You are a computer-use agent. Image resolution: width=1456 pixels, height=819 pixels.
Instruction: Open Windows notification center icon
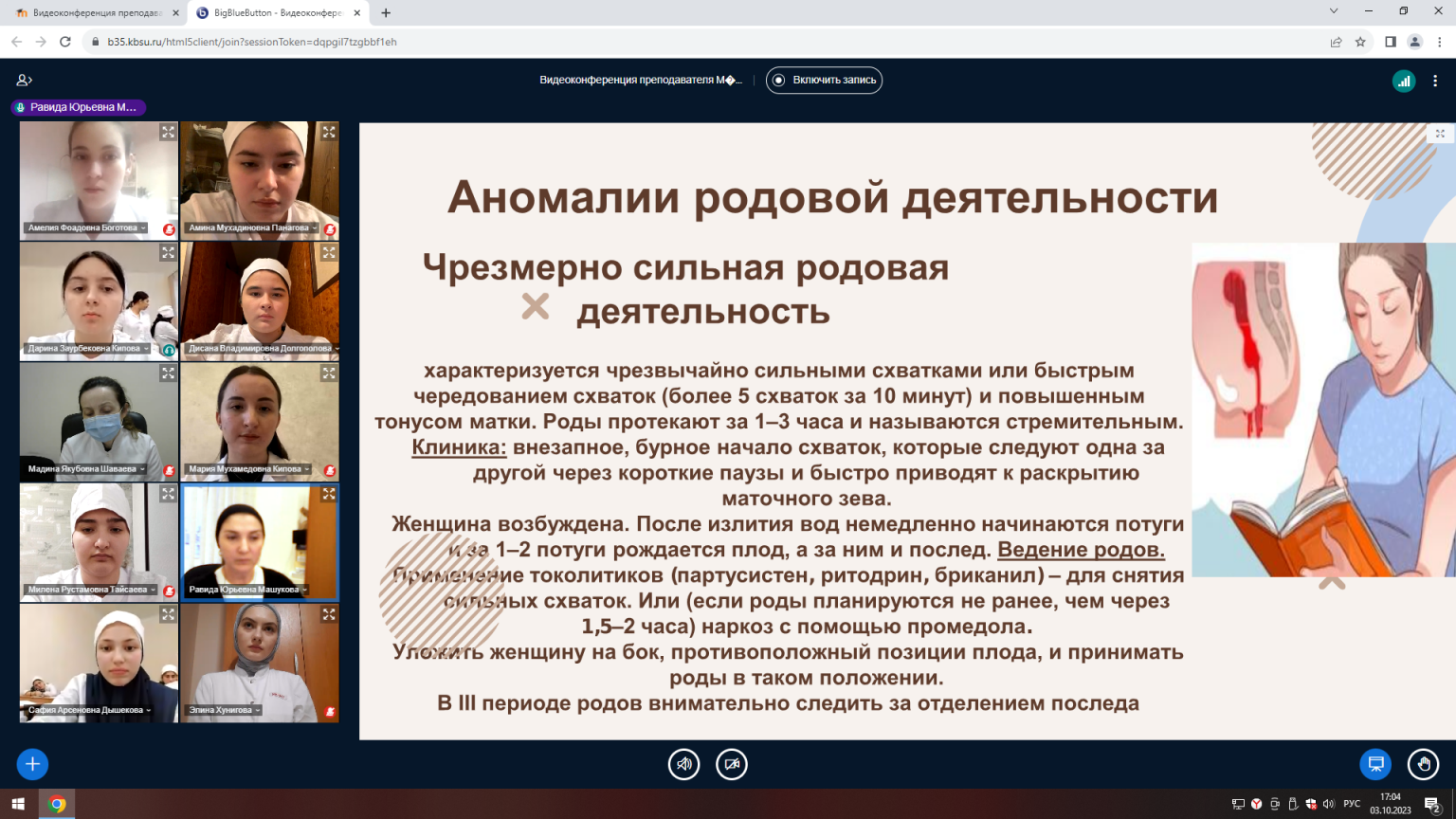(1433, 804)
